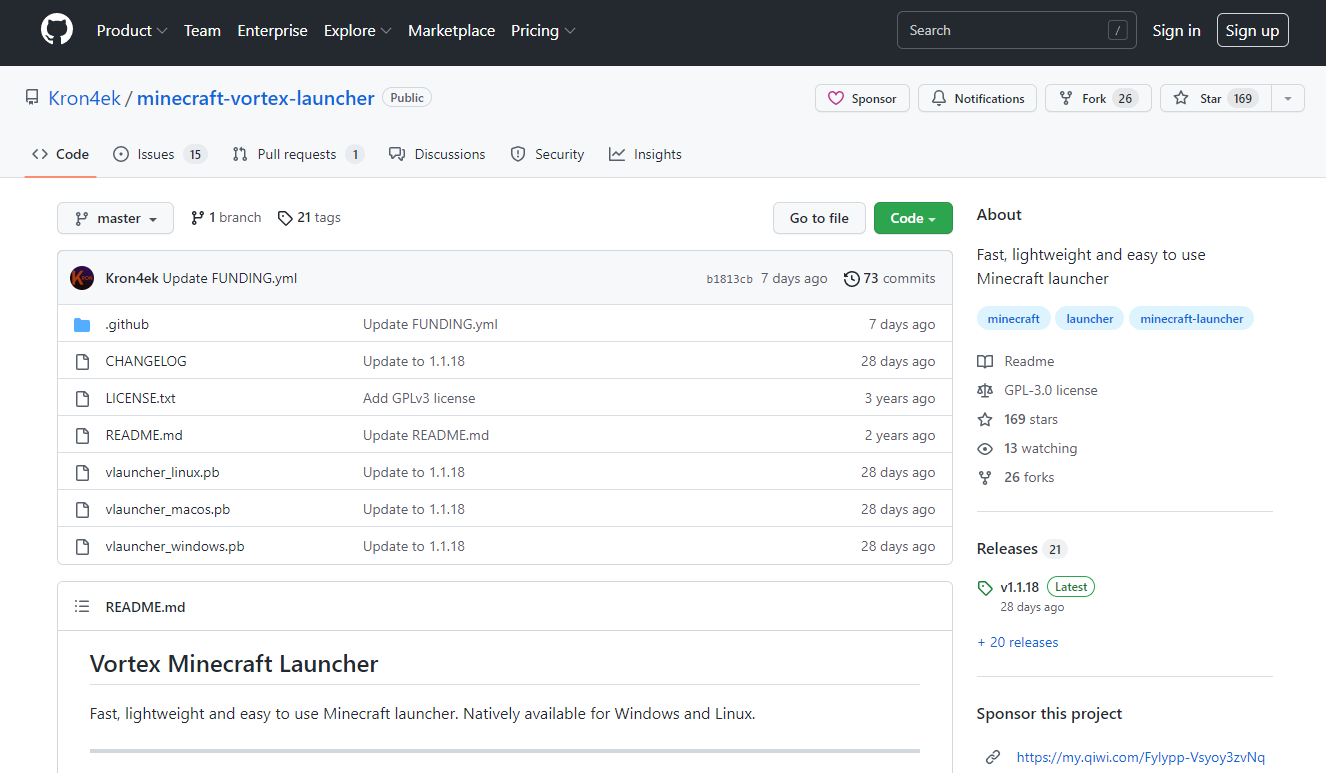Screen dimensions: 1326x773
Task: Click the README table of contents icon
Action: 82,607
